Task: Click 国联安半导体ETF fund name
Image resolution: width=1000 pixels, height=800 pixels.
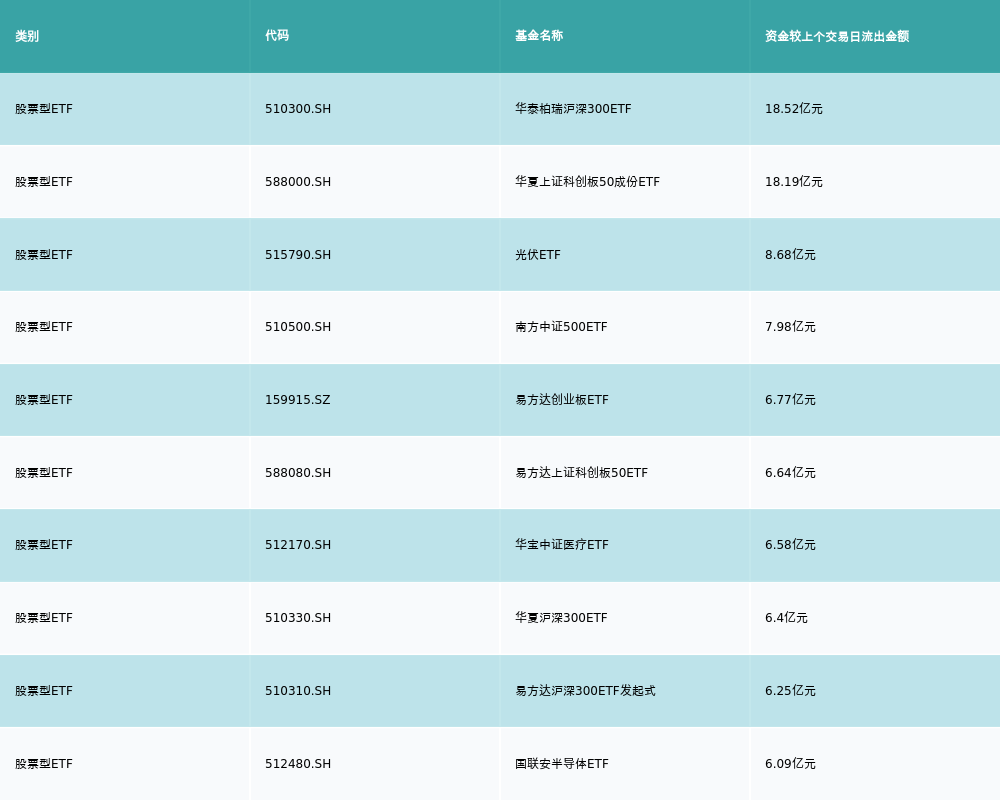Action: 562,764
